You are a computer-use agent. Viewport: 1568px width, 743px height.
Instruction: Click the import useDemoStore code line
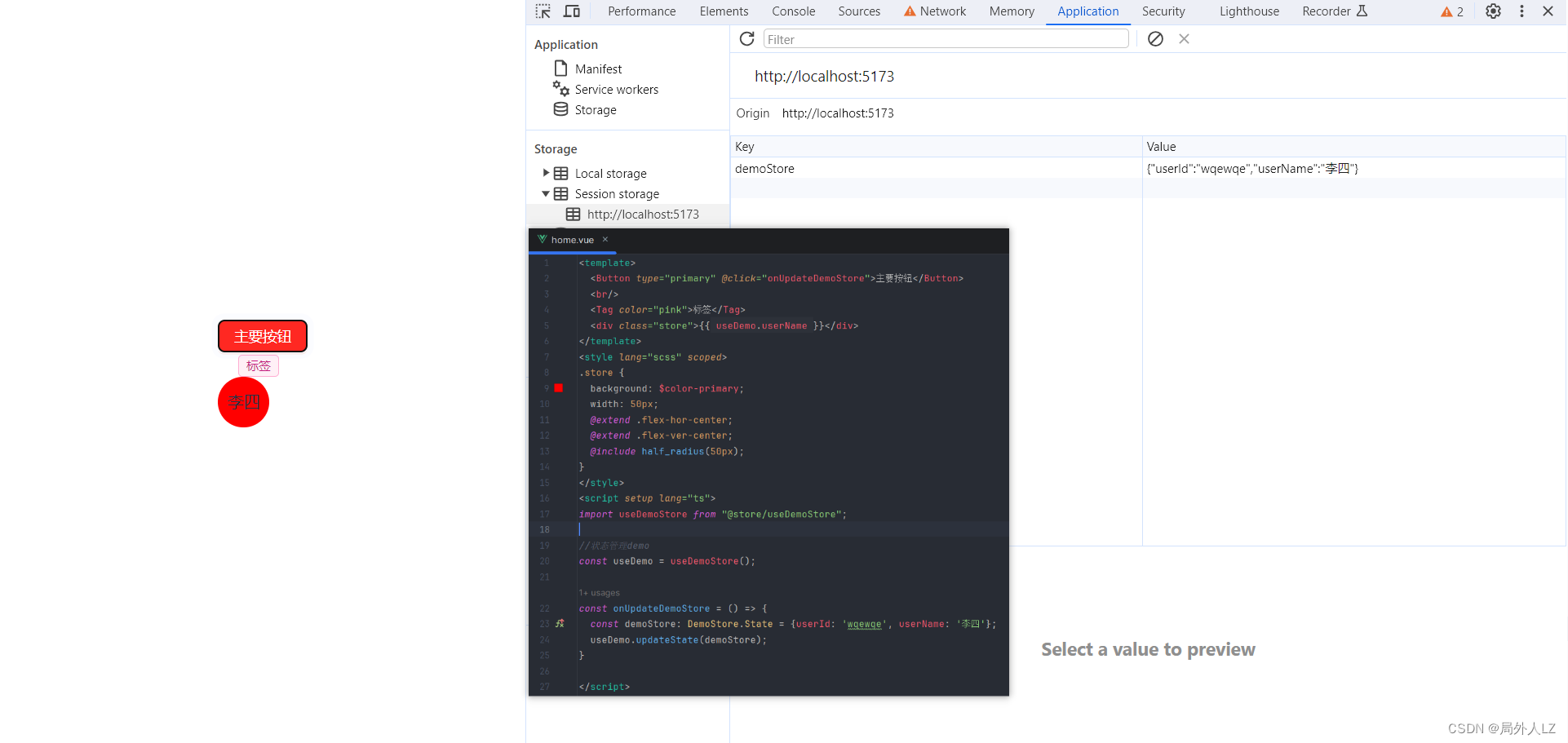[x=713, y=515]
